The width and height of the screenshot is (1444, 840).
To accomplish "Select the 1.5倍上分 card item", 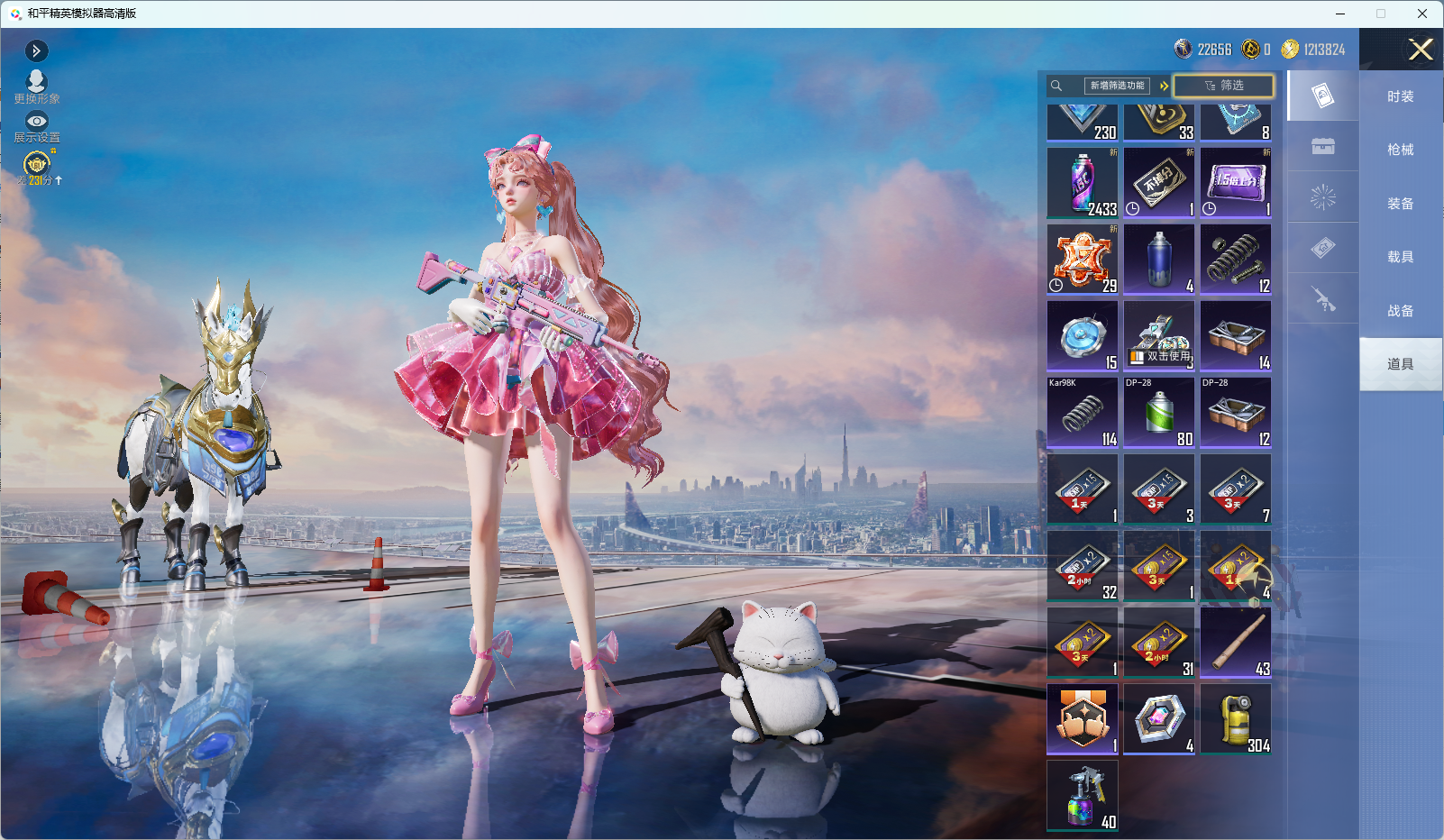I will tap(1236, 183).
